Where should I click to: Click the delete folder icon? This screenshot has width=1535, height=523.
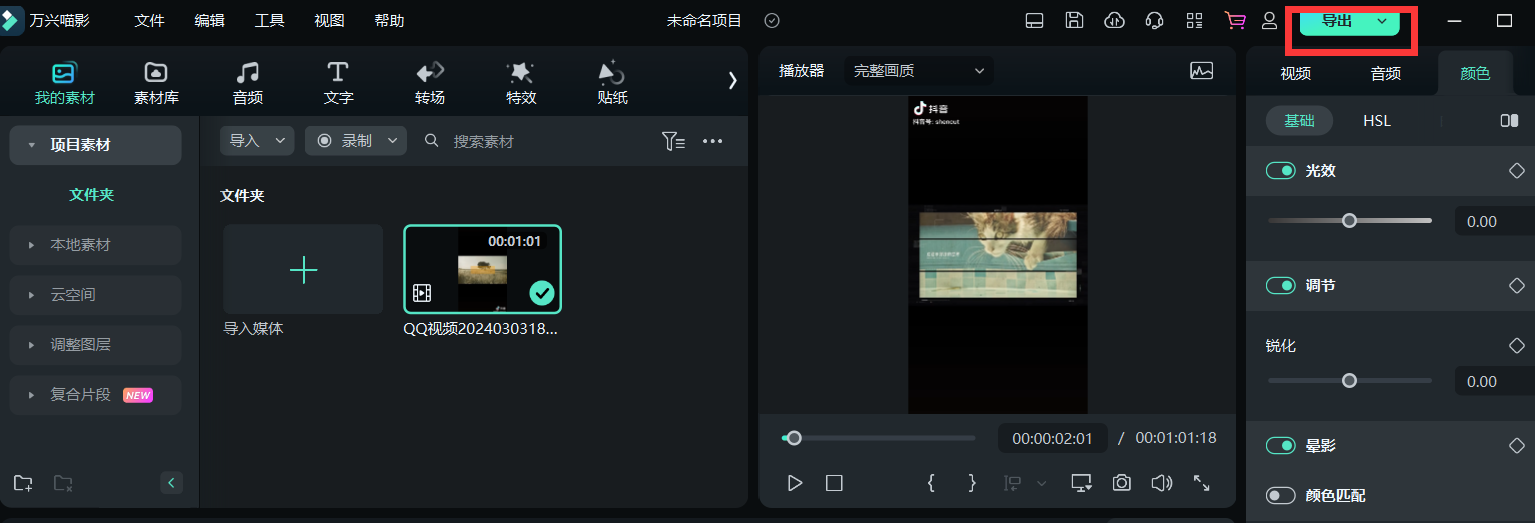click(x=63, y=484)
